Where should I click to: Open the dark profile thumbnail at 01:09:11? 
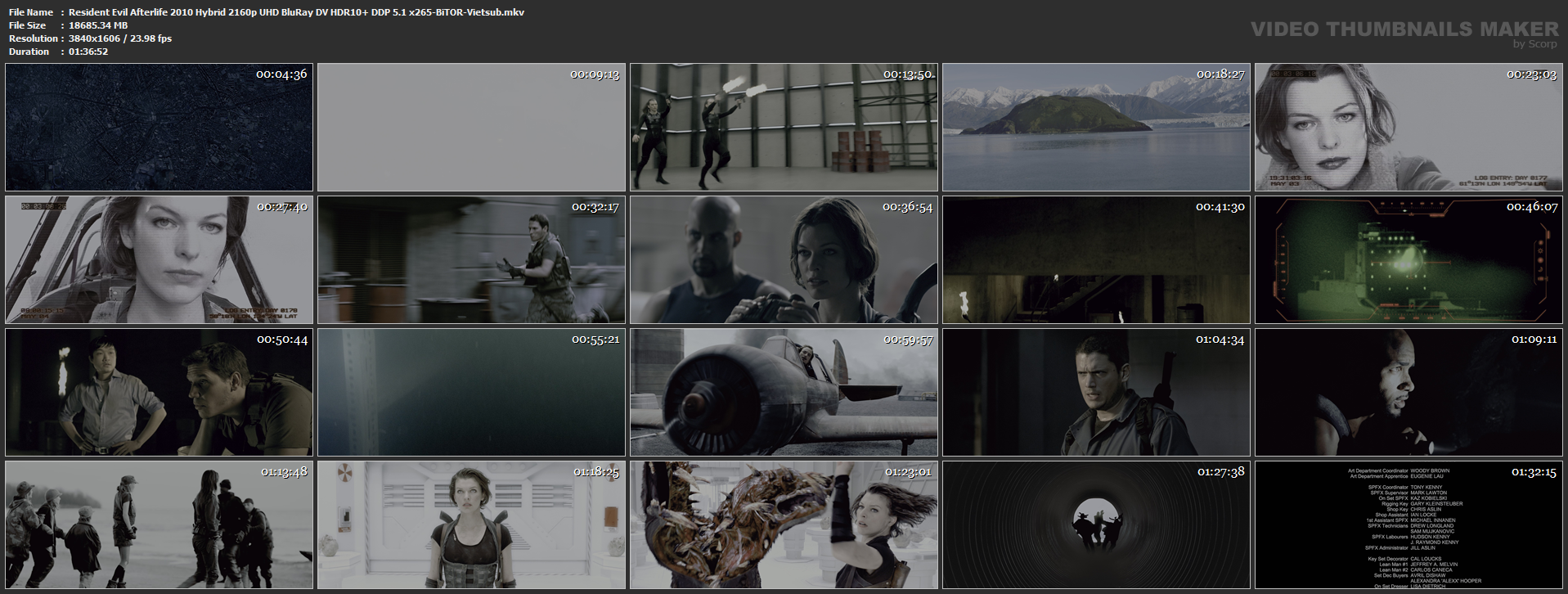coord(1409,392)
